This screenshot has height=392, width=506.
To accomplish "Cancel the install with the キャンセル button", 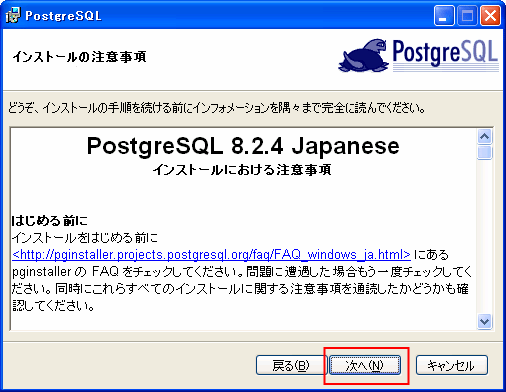I will (452, 365).
